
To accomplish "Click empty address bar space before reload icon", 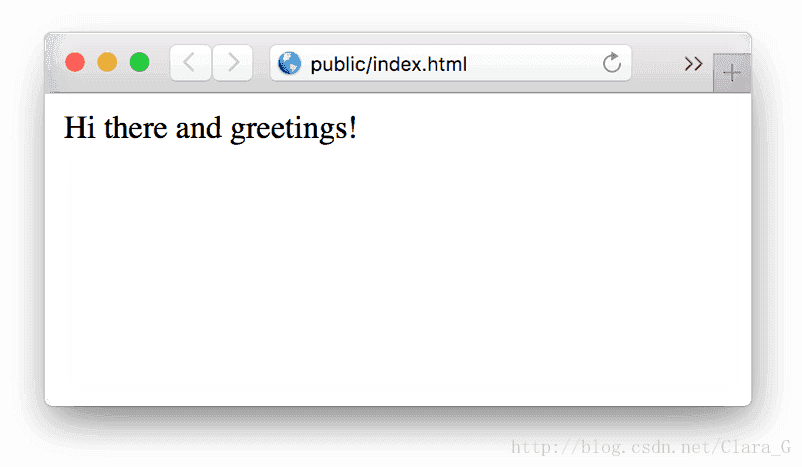I will [x=532, y=63].
